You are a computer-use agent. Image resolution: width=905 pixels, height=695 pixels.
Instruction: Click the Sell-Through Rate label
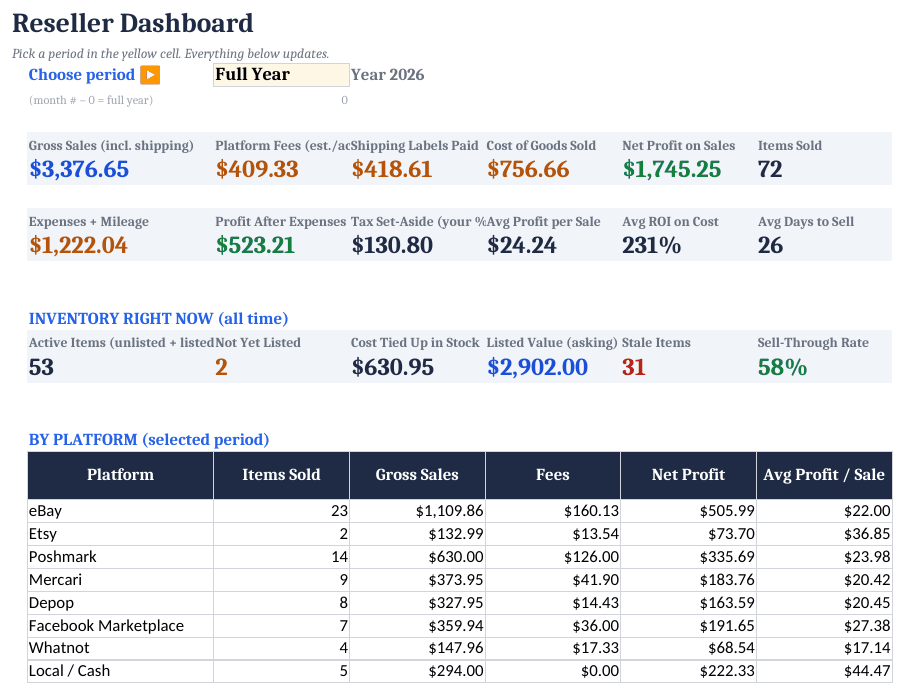[x=813, y=343]
